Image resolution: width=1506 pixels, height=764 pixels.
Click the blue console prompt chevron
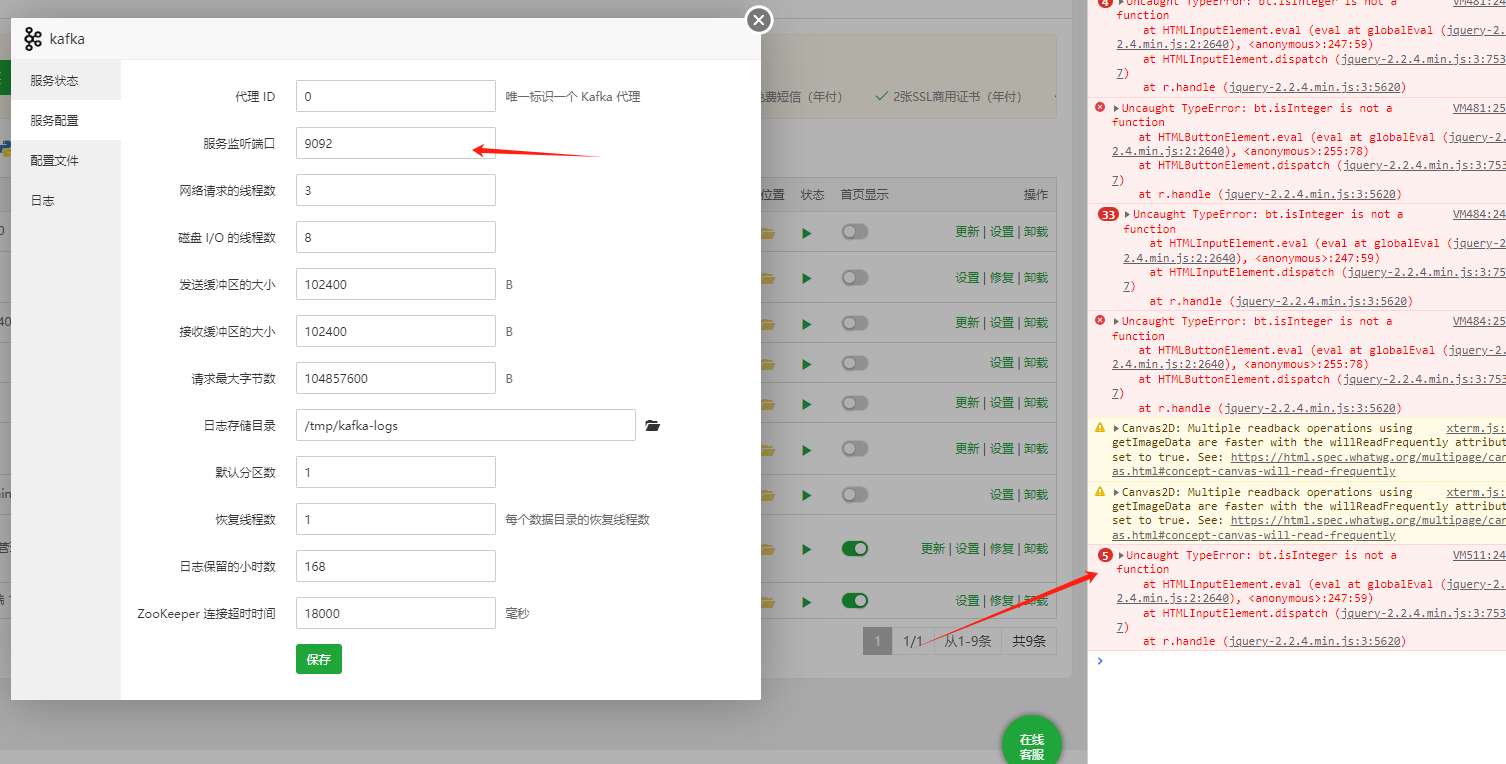1100,661
